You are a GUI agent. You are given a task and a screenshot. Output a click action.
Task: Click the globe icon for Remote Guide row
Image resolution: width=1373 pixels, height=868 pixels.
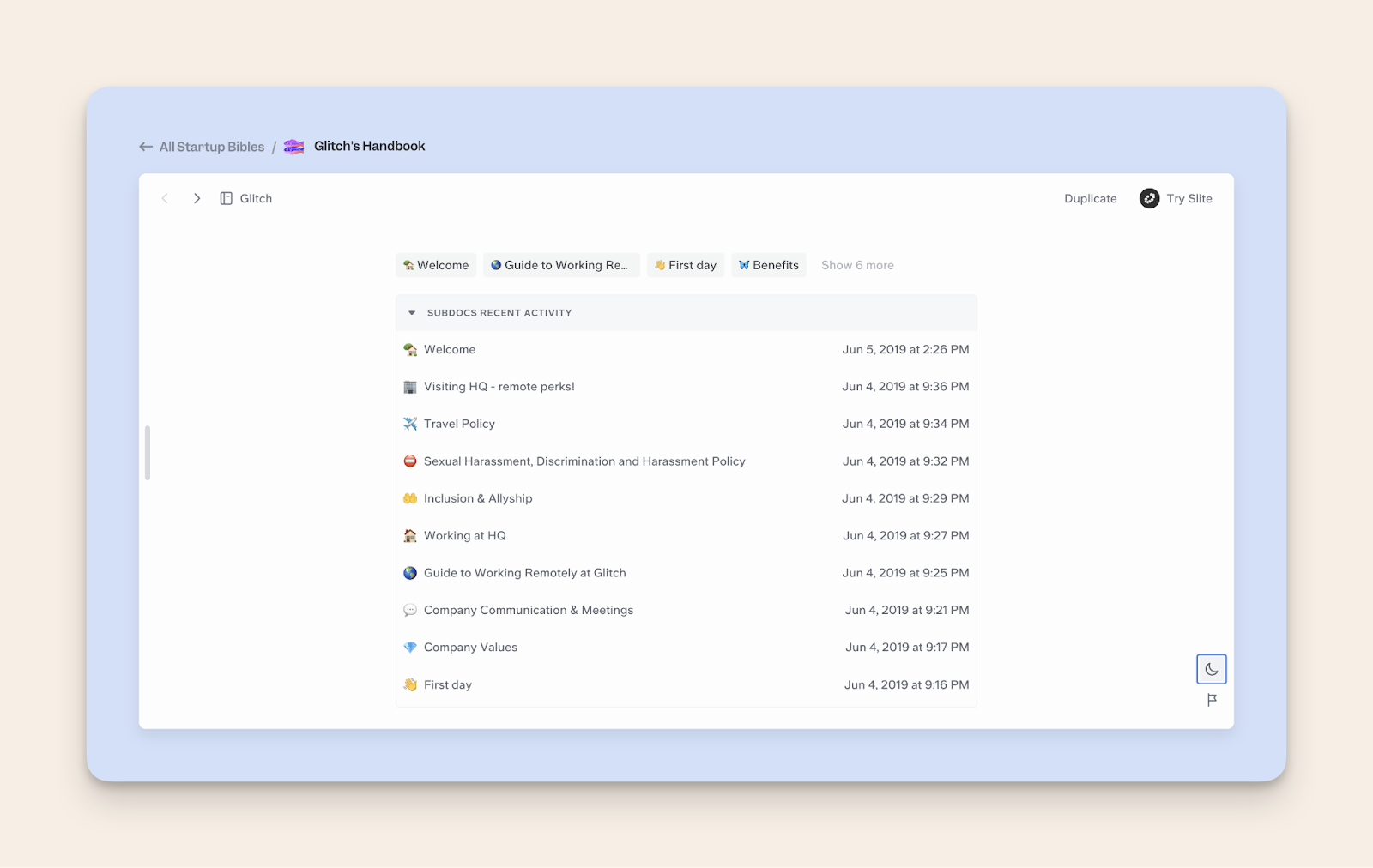click(410, 573)
